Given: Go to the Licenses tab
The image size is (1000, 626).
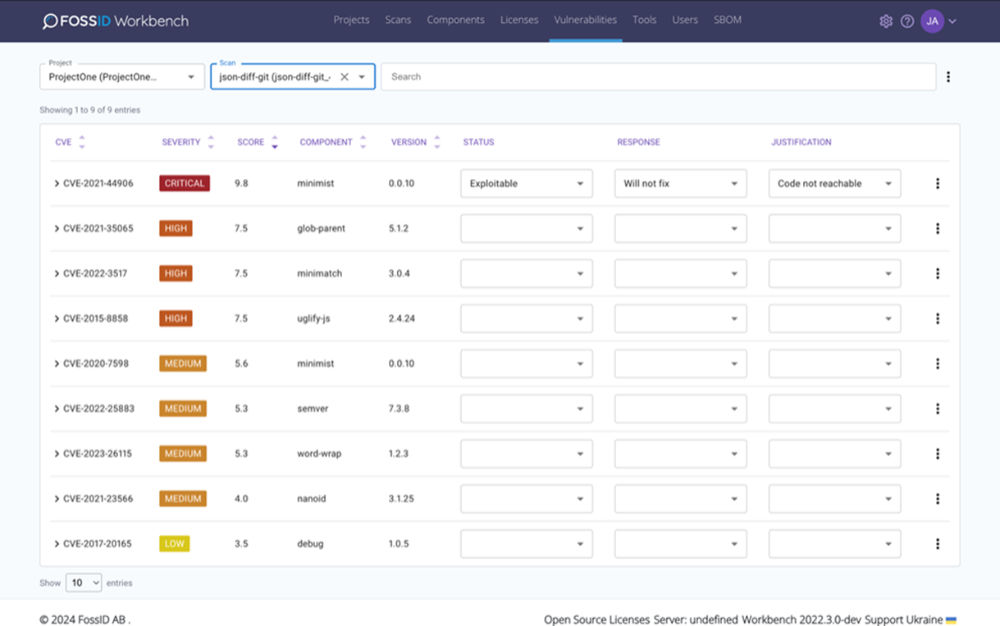Looking at the screenshot, I should point(519,20).
